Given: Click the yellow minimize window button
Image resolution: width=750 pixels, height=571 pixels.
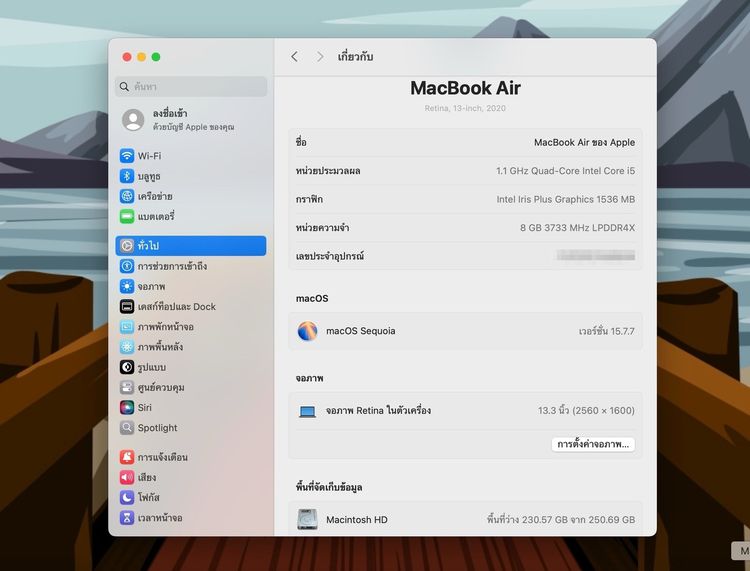Looking at the screenshot, I should [142, 57].
